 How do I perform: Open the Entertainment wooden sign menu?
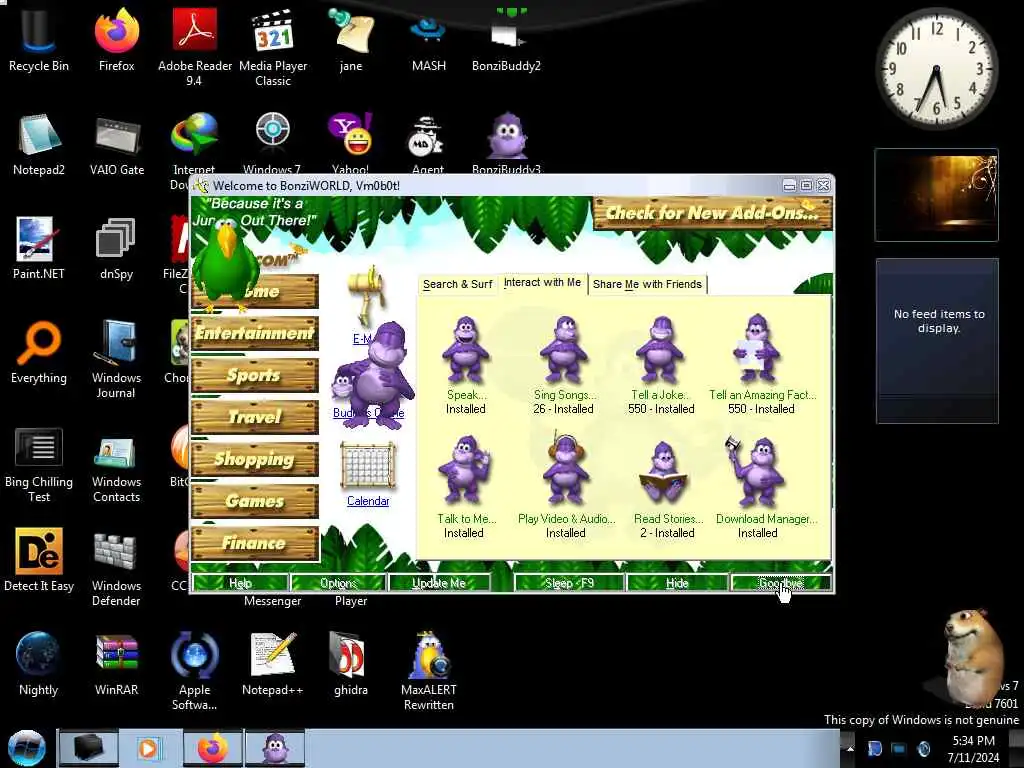(x=255, y=333)
